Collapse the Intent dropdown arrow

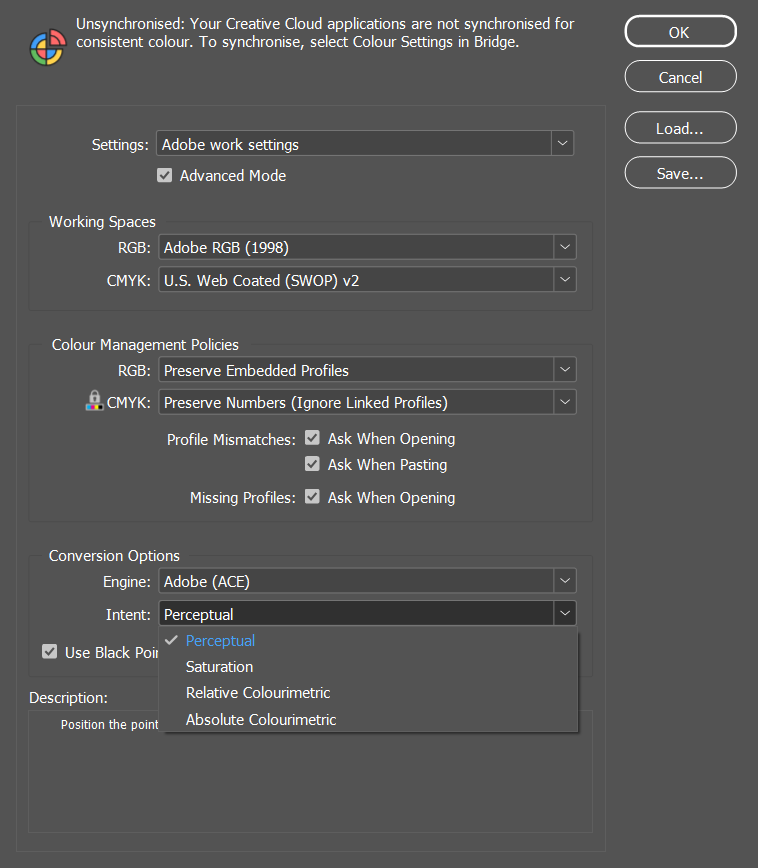point(565,613)
